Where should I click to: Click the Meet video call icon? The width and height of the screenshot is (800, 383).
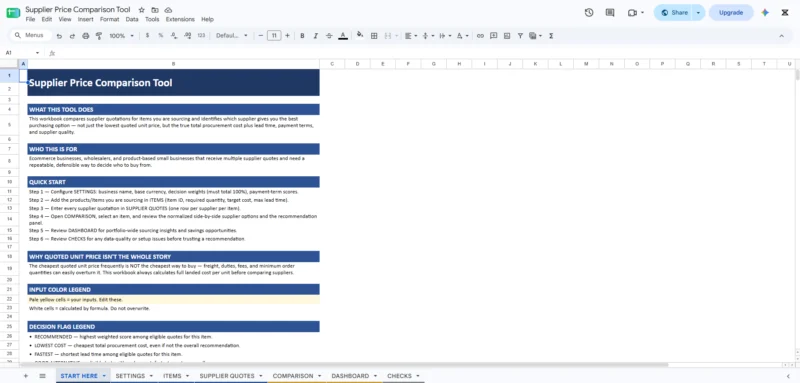[x=632, y=13]
